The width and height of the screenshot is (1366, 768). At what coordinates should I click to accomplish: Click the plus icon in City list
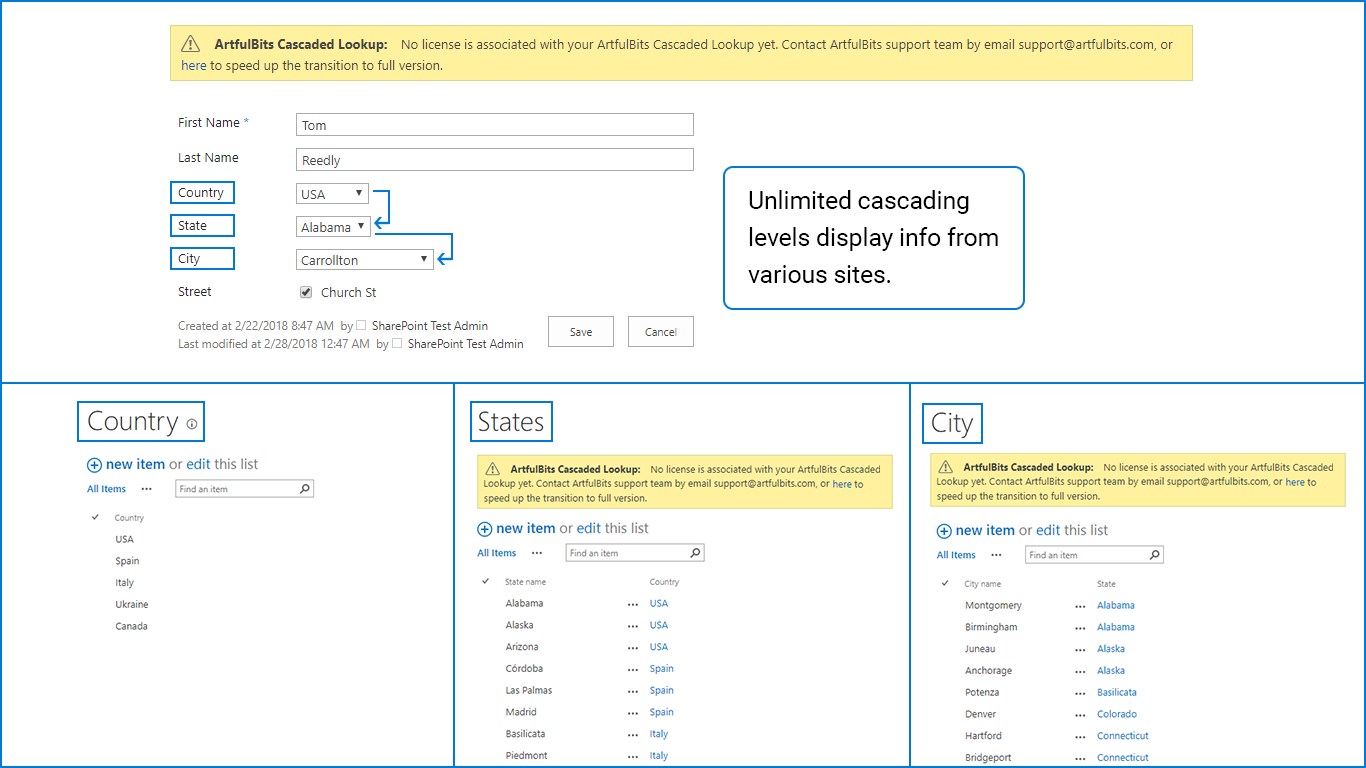pyautogui.click(x=944, y=531)
